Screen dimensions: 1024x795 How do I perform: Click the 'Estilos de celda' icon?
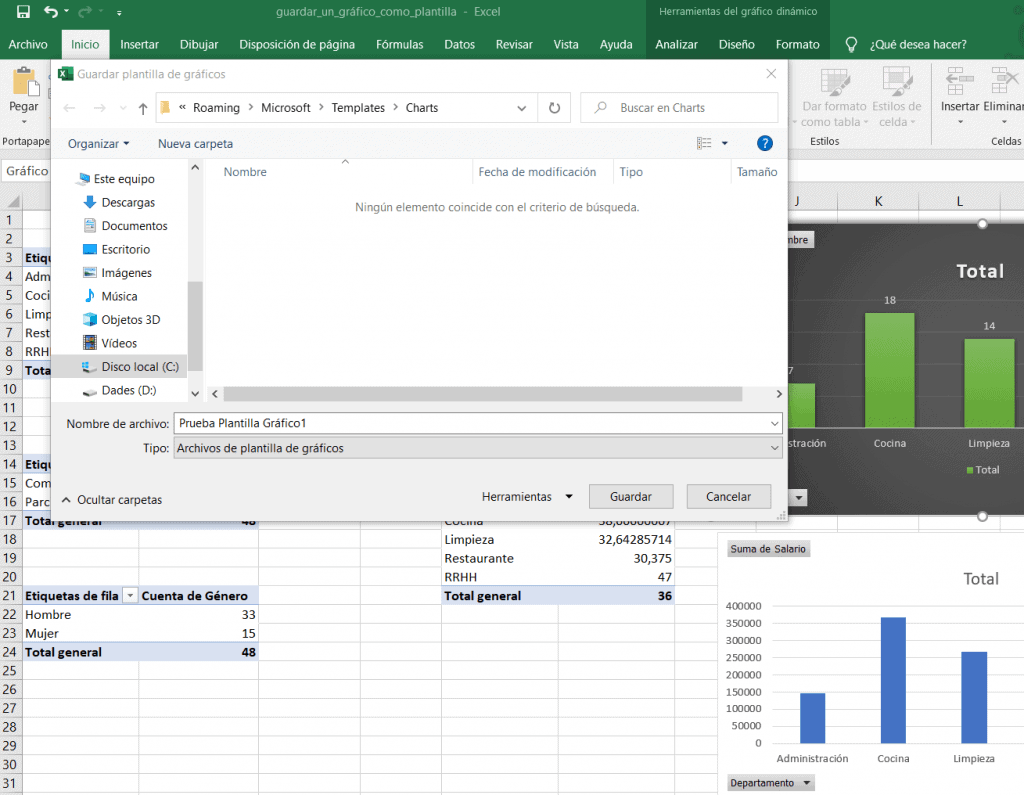click(x=897, y=82)
